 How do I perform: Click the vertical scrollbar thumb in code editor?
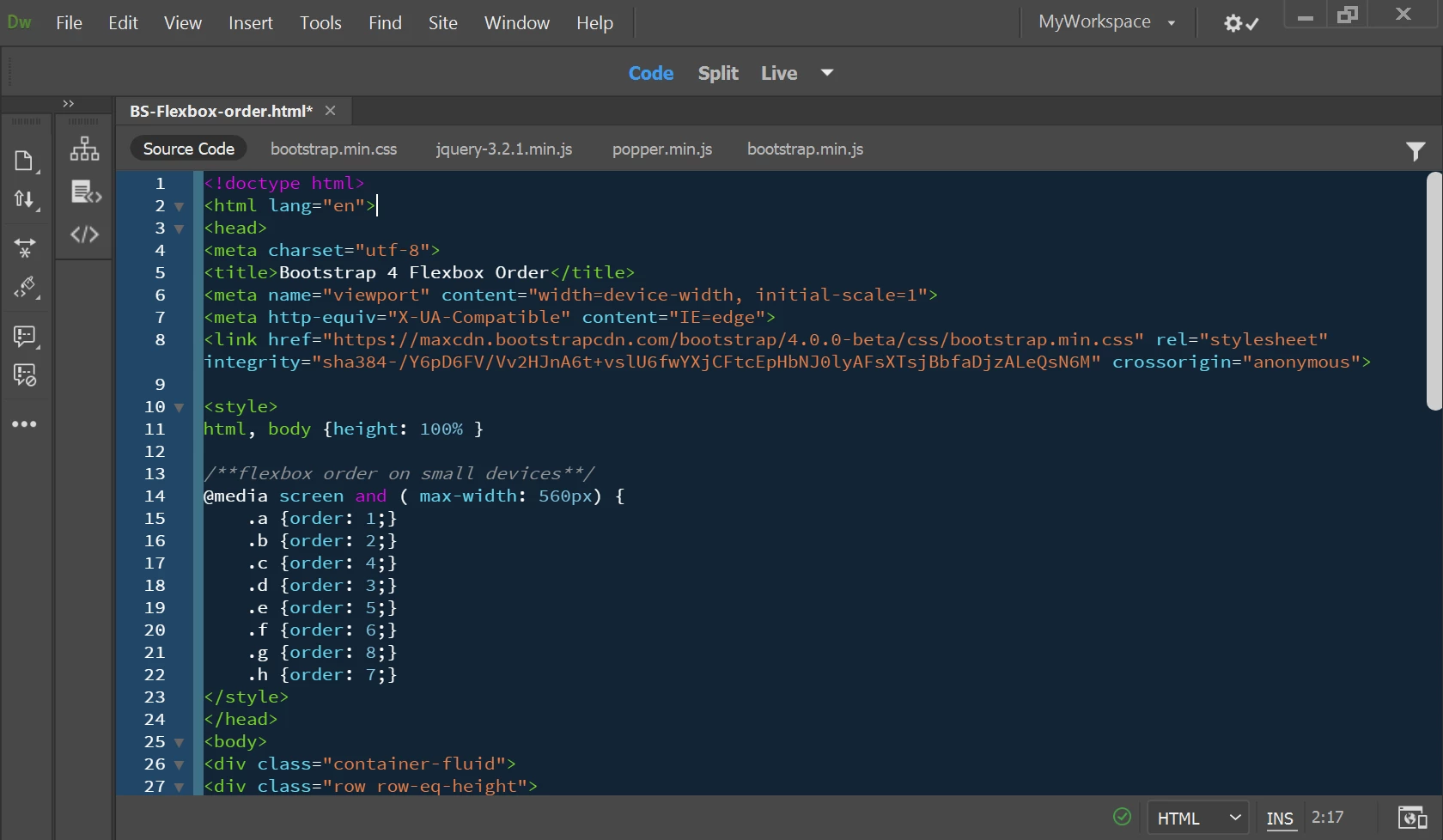point(1434,291)
